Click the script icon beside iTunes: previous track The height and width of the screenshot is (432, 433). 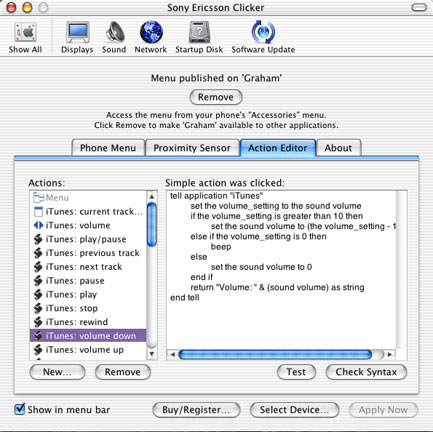38,253
